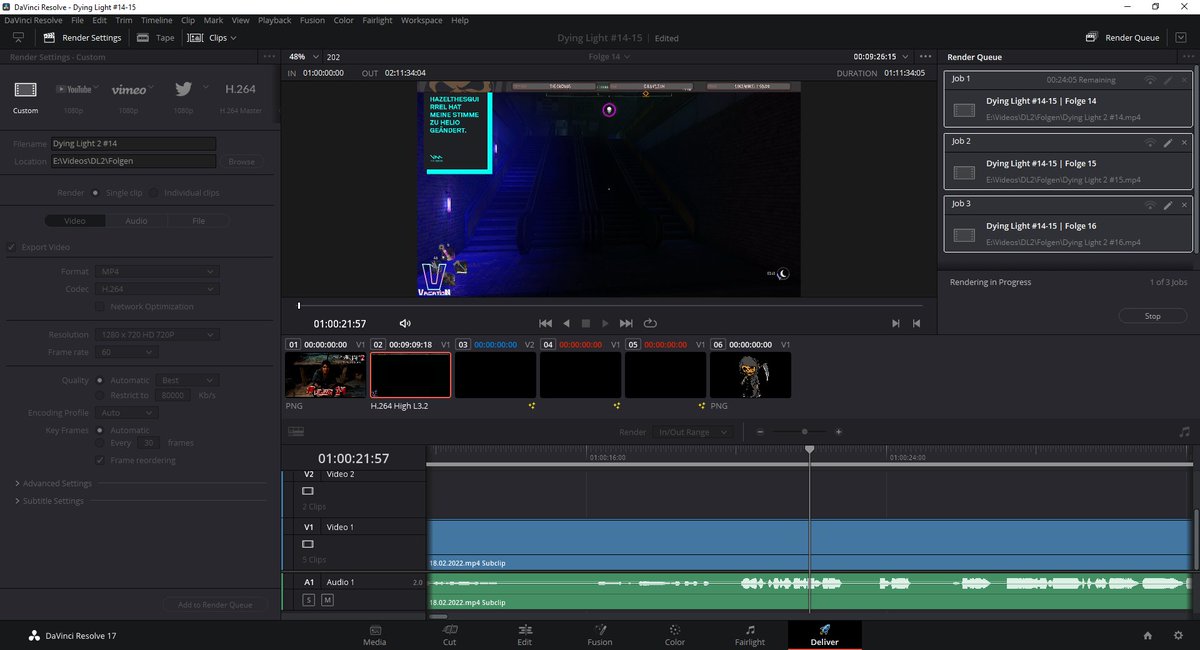The width and height of the screenshot is (1200, 650).
Task: Open the Workspace menu
Action: [421, 20]
